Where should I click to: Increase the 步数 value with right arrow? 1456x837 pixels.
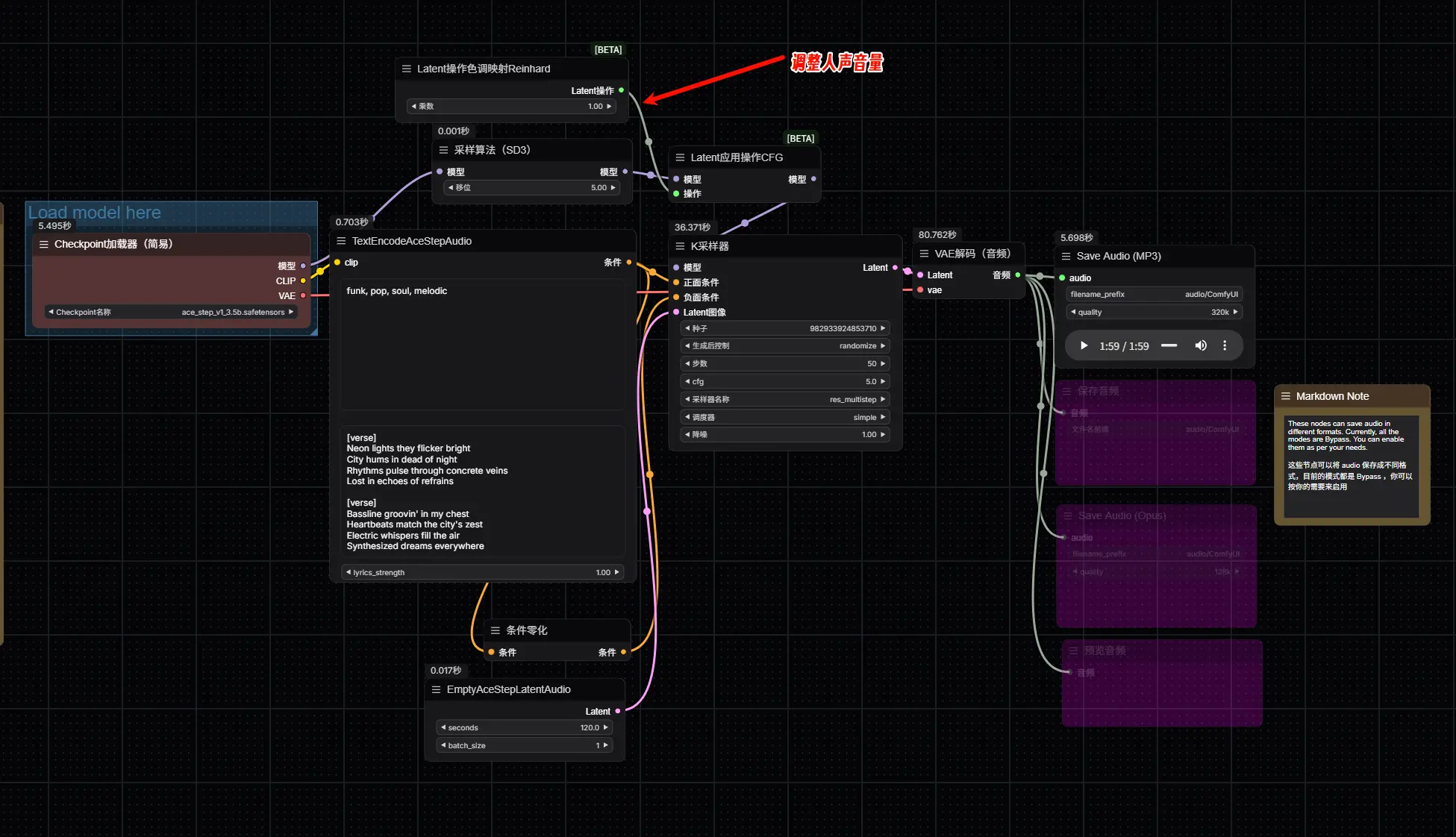coord(883,363)
